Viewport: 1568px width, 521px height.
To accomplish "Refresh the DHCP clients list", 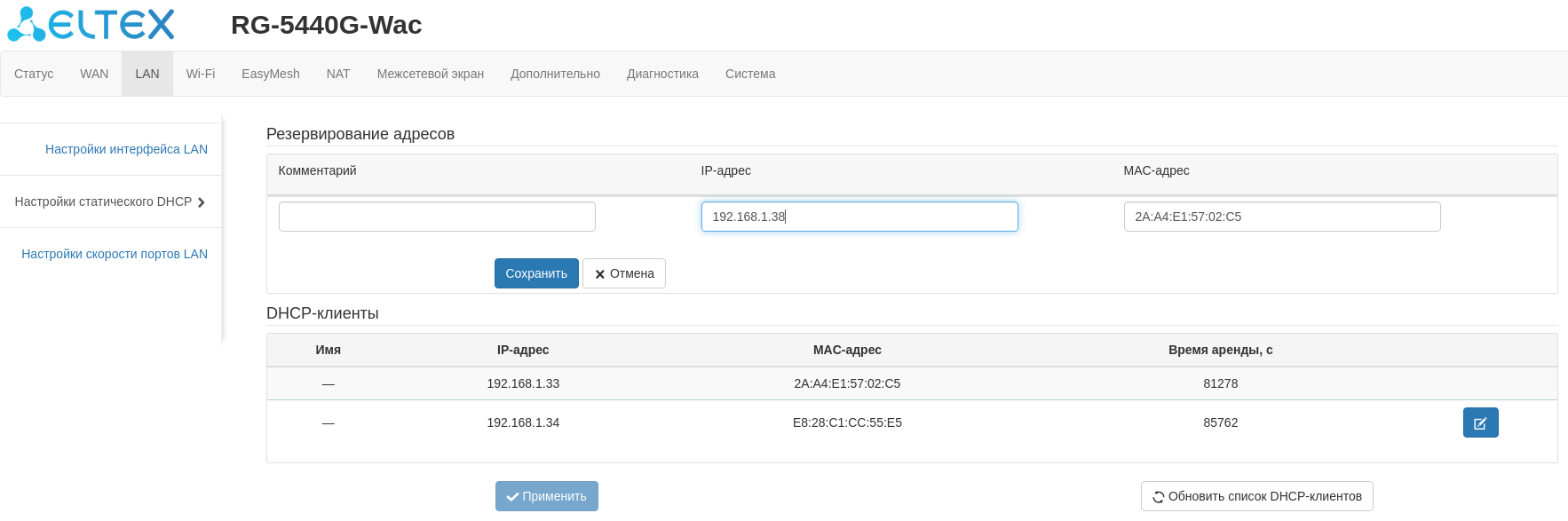I will 1256,496.
